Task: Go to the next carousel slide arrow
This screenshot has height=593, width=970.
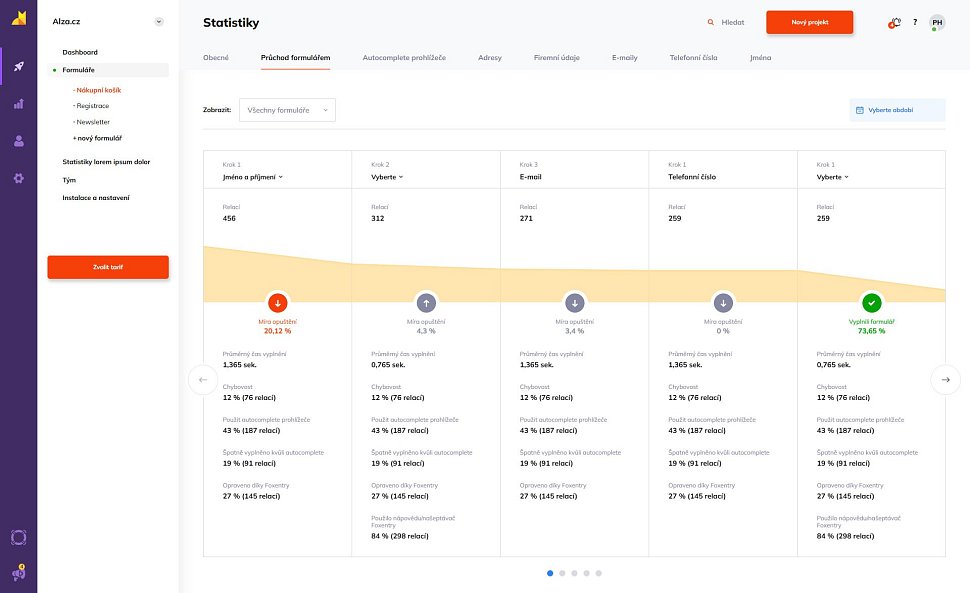Action: pos(945,379)
